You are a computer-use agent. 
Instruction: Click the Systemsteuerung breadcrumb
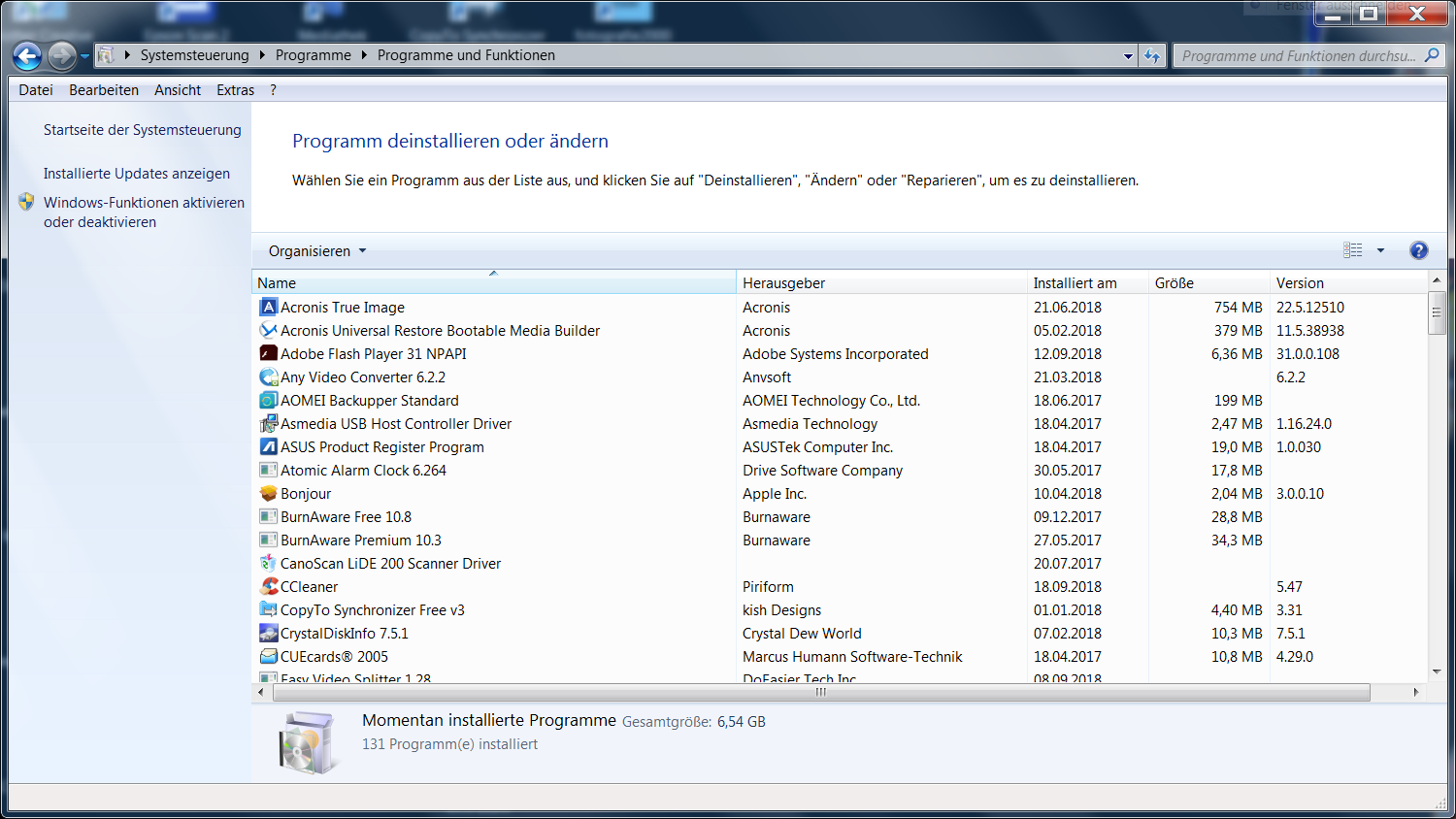tap(194, 55)
